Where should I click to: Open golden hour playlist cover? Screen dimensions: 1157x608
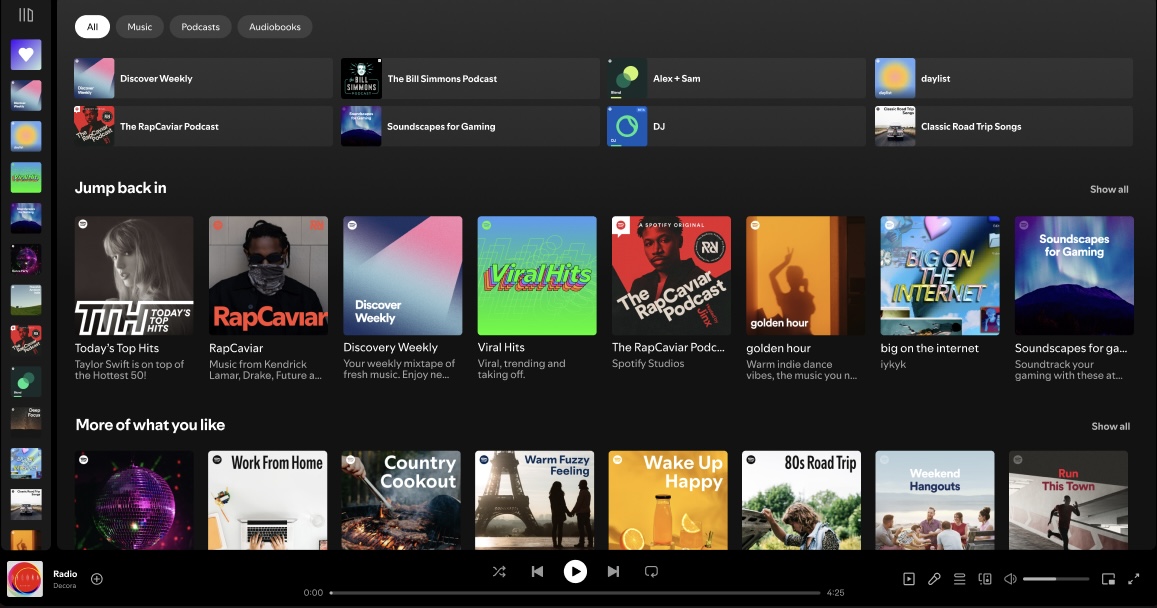[806, 276]
